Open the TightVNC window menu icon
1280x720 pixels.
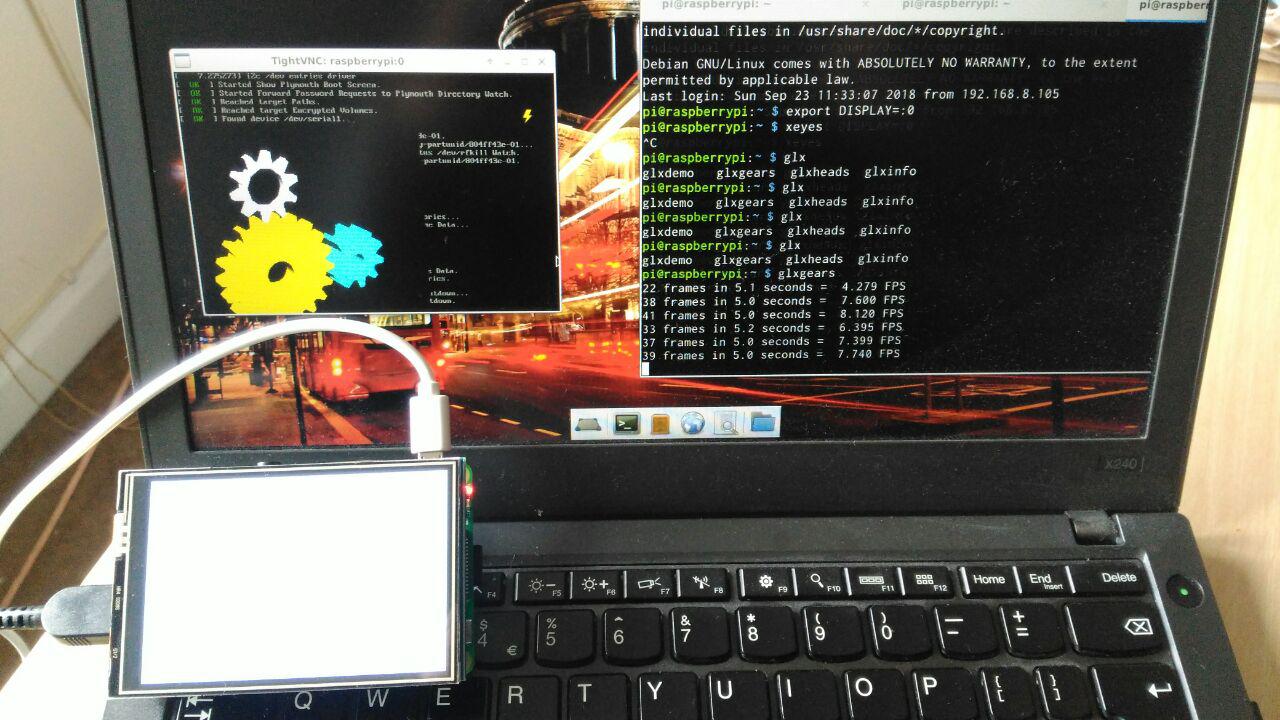pos(181,61)
